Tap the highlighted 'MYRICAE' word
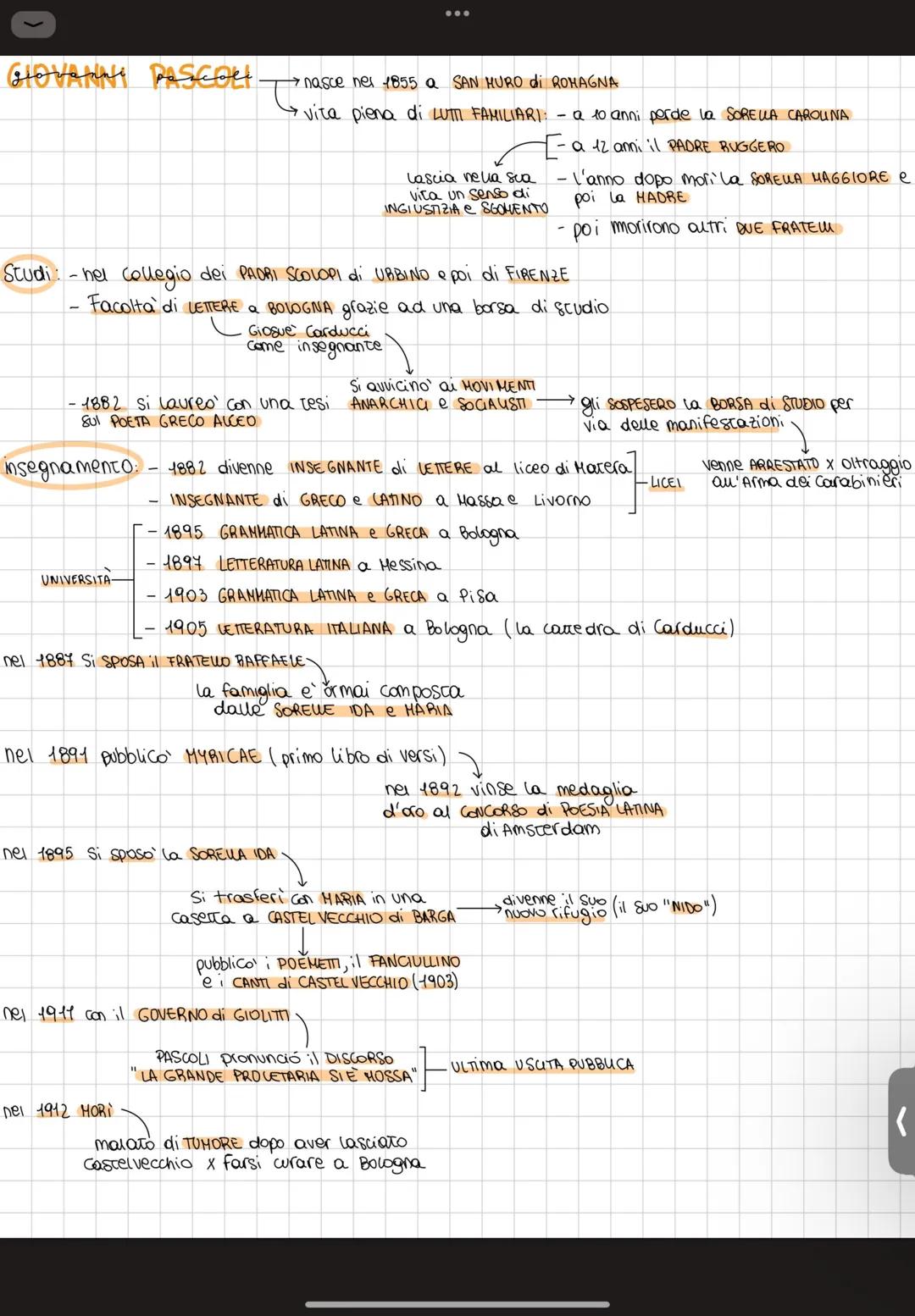The width and height of the screenshot is (915, 1316). (223, 756)
